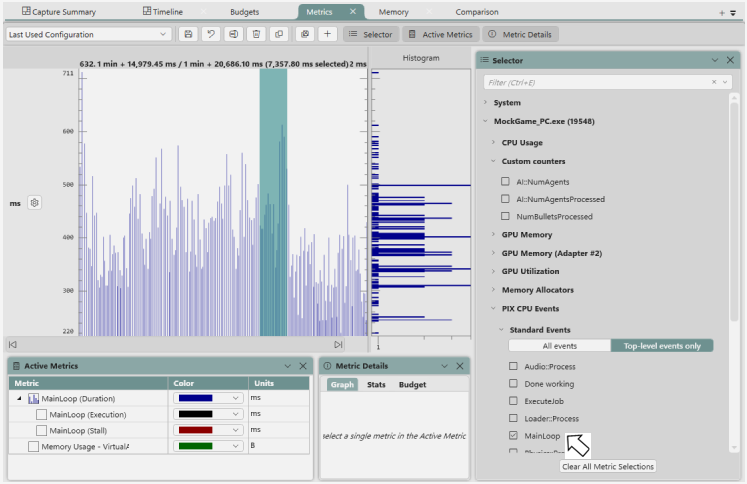Close the Metrics tab
The width and height of the screenshot is (747, 484).
click(353, 11)
